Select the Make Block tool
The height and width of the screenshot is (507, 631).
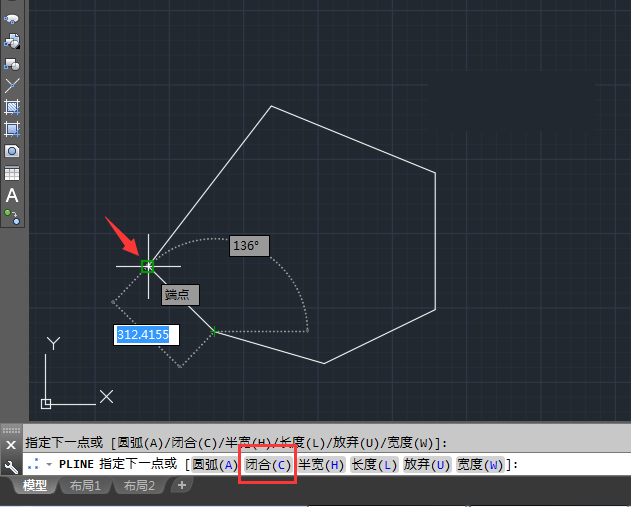pyautogui.click(x=12, y=64)
